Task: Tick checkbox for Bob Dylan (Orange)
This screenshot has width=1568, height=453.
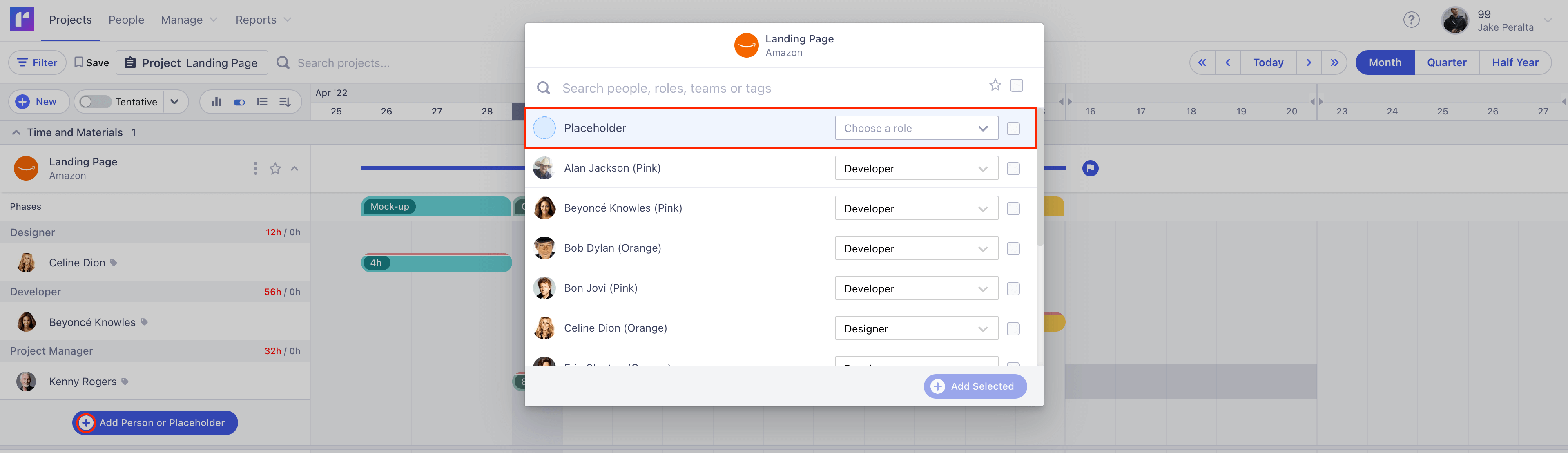Action: [1013, 248]
